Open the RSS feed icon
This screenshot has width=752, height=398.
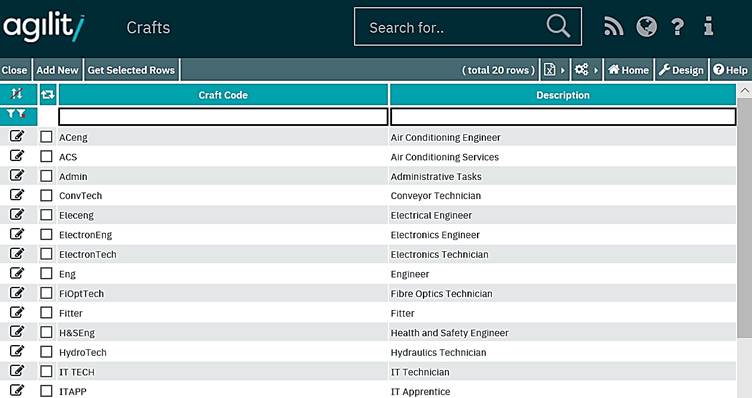[x=613, y=26]
